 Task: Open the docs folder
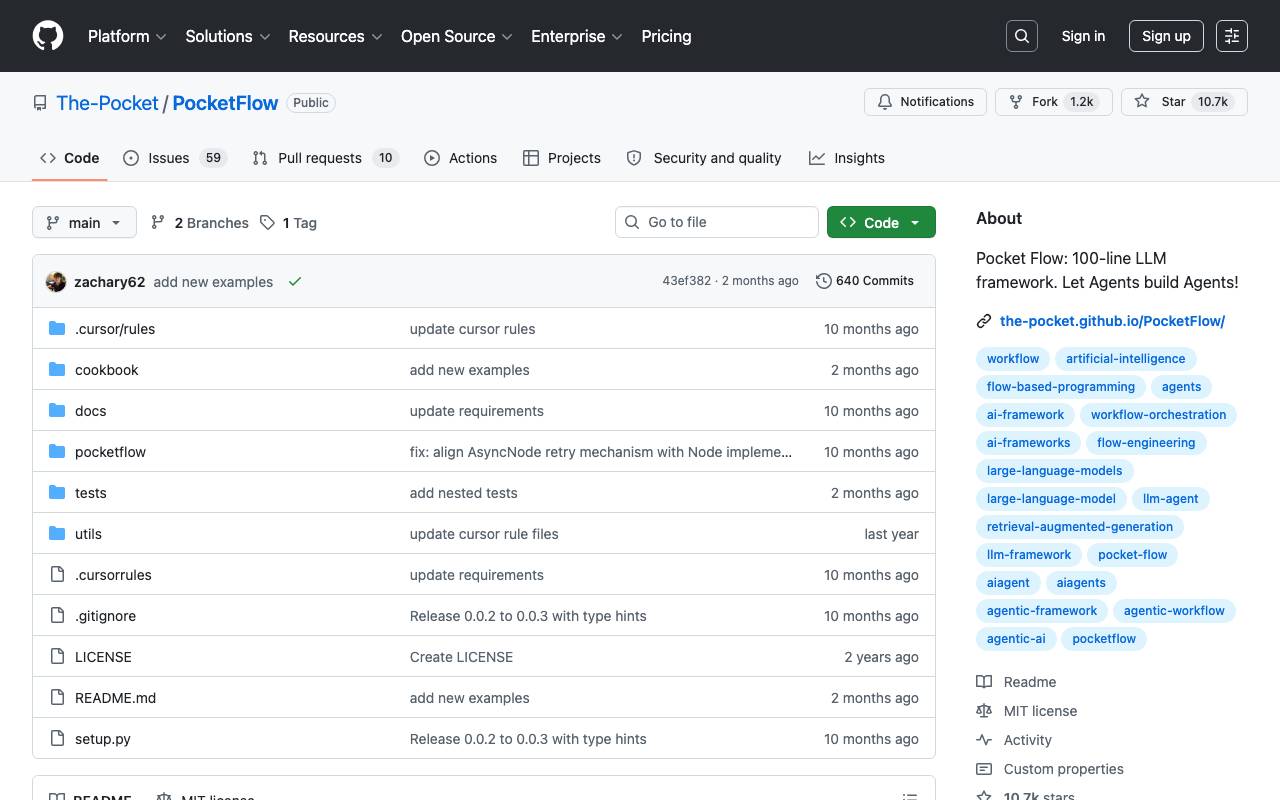click(90, 411)
